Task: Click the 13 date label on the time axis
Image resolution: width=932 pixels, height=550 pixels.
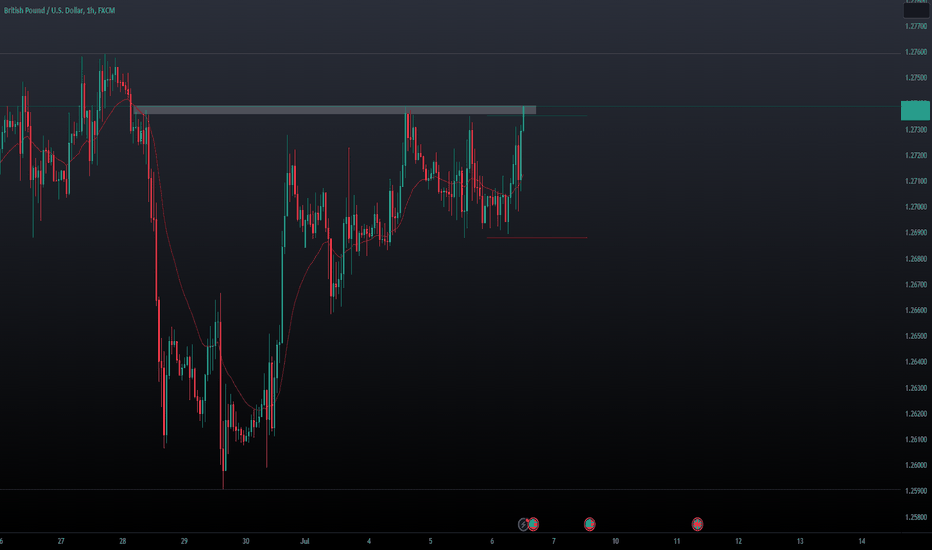Action: pyautogui.click(x=800, y=541)
